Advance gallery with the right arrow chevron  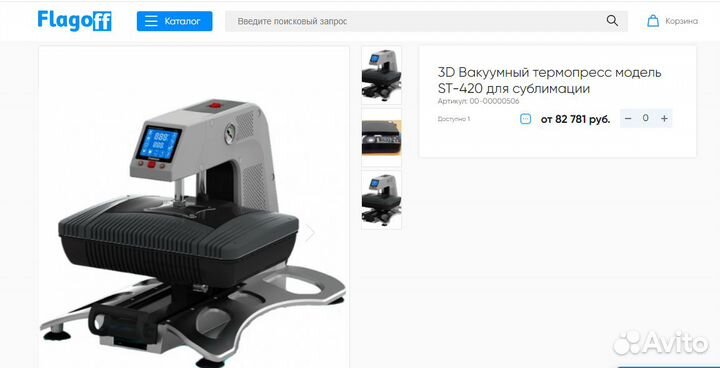pyautogui.click(x=310, y=232)
